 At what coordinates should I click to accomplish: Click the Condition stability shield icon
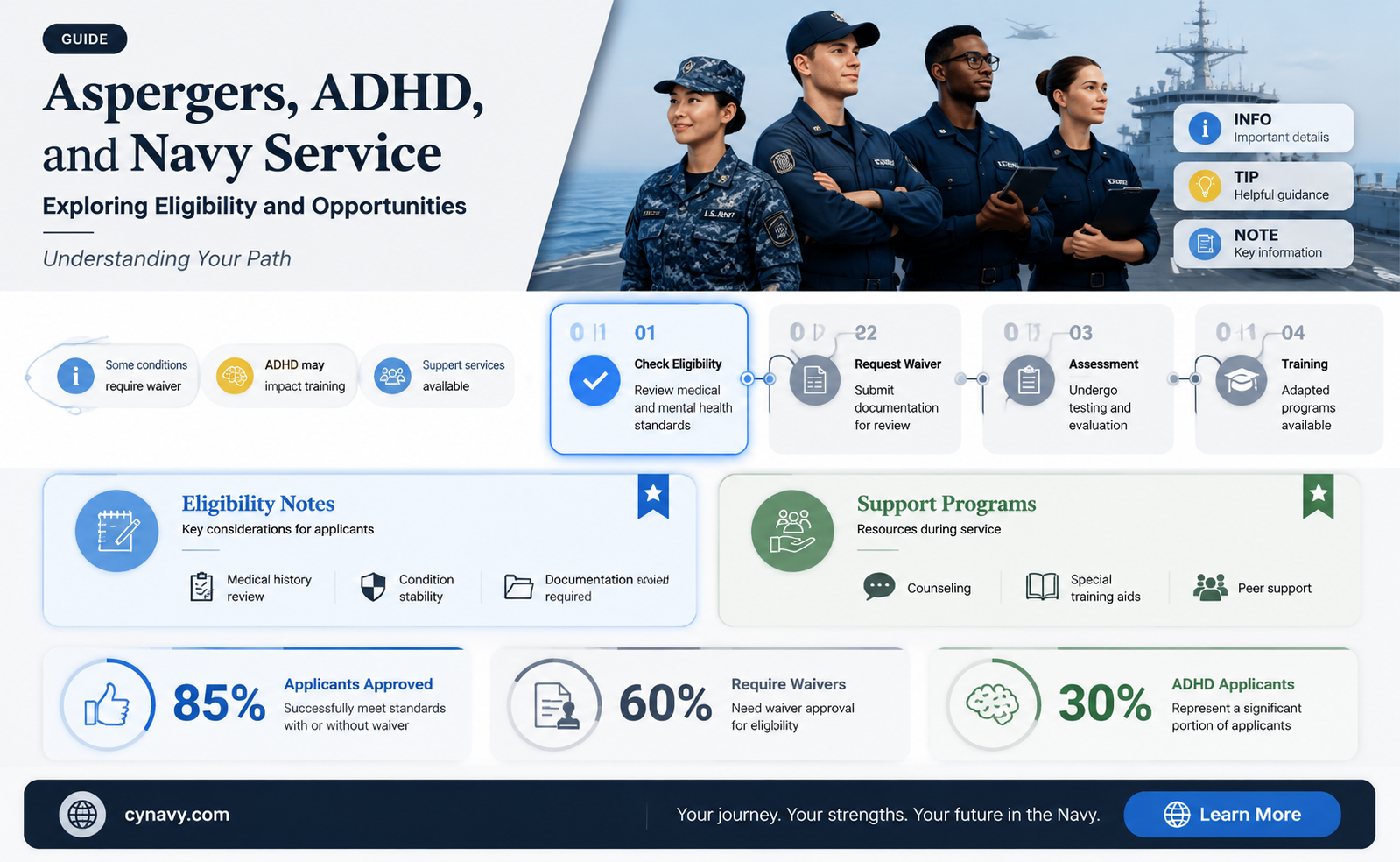373,587
